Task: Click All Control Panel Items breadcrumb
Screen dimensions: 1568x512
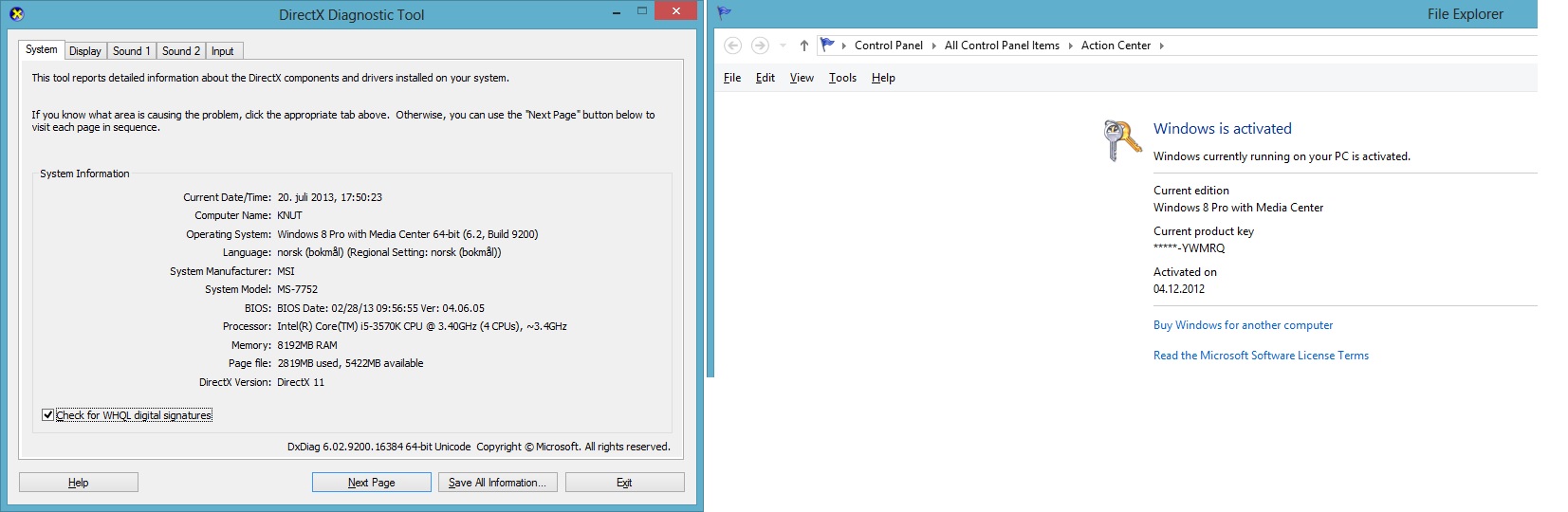Action: [1002, 46]
